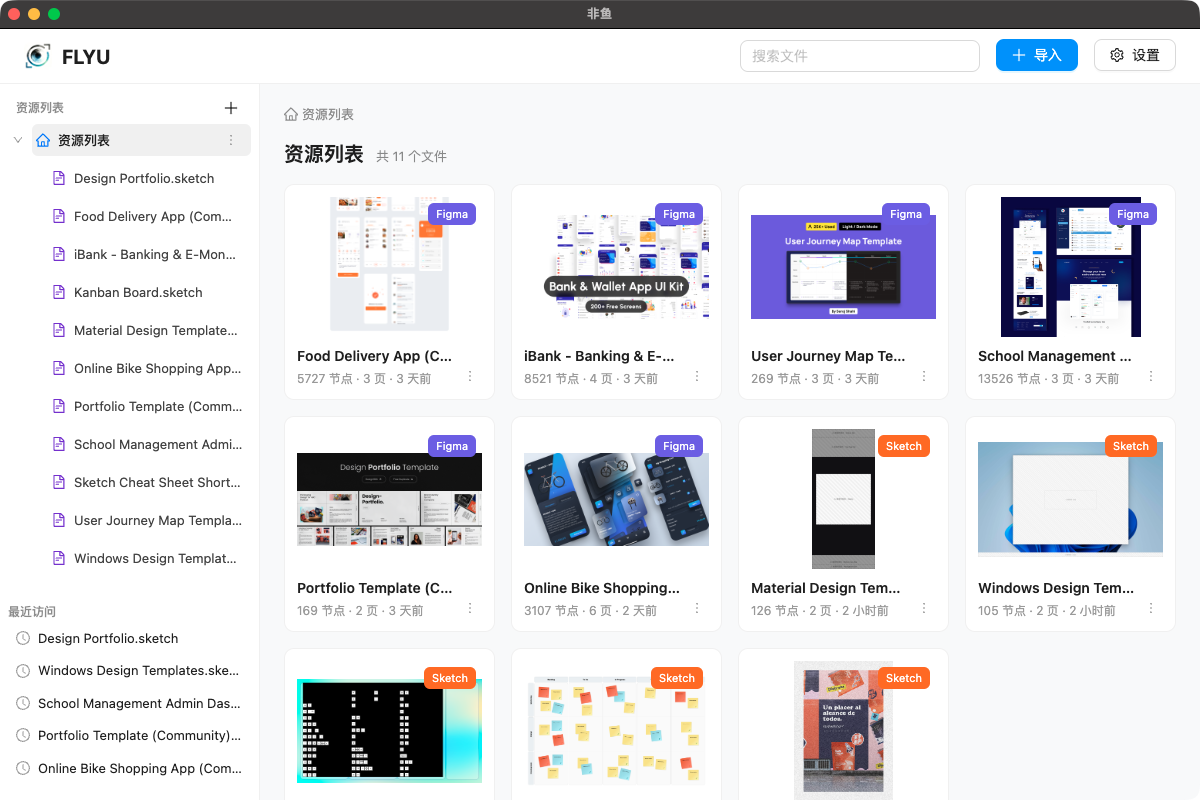This screenshot has height=800, width=1200.
Task: Click the home icon in the breadcrumb
Action: [x=291, y=114]
